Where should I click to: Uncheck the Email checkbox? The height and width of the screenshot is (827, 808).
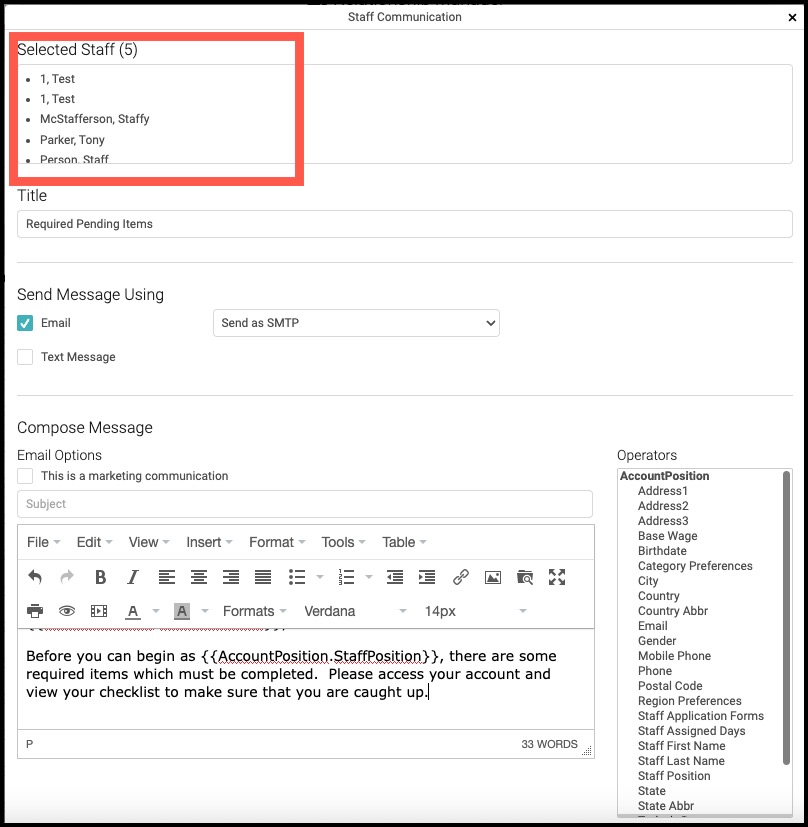pos(25,323)
